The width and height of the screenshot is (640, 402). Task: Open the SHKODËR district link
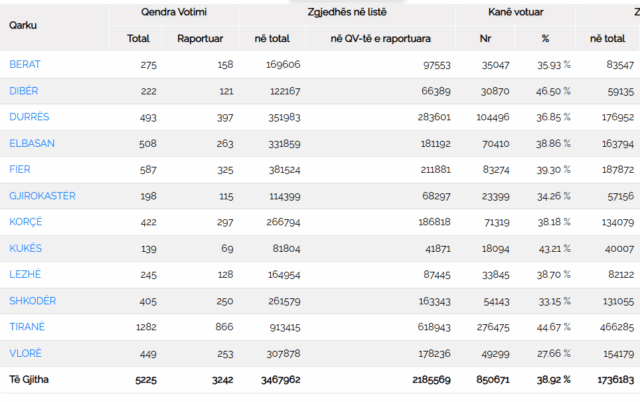pyautogui.click(x=33, y=301)
